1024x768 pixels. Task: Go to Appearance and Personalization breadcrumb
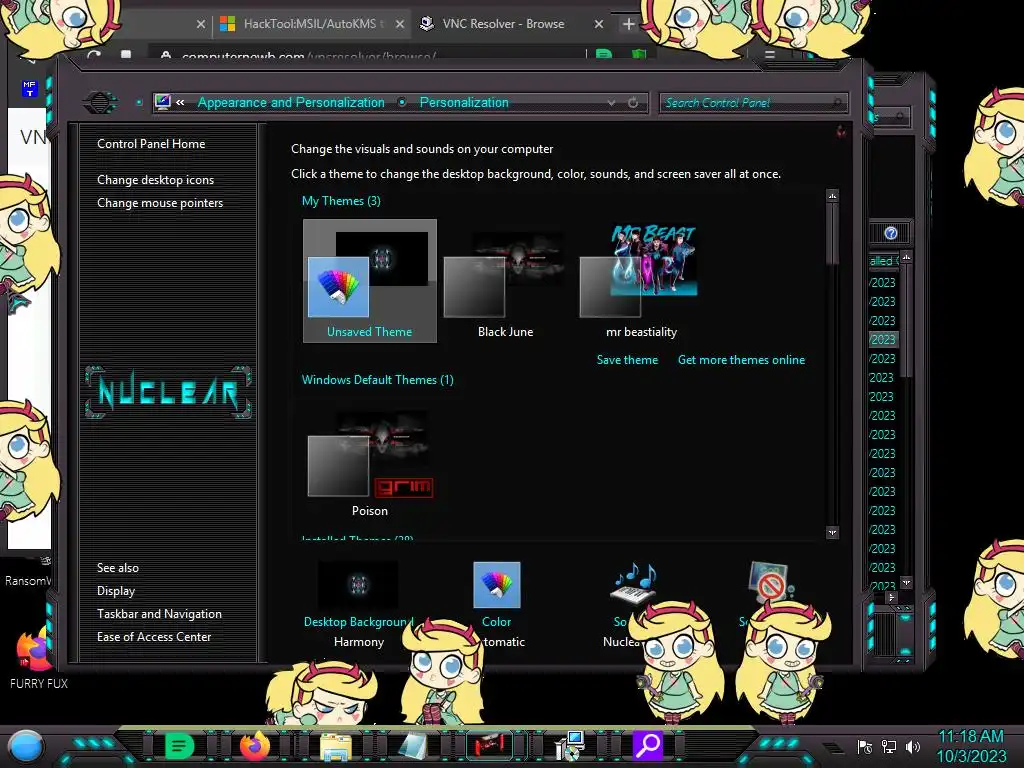(x=291, y=103)
